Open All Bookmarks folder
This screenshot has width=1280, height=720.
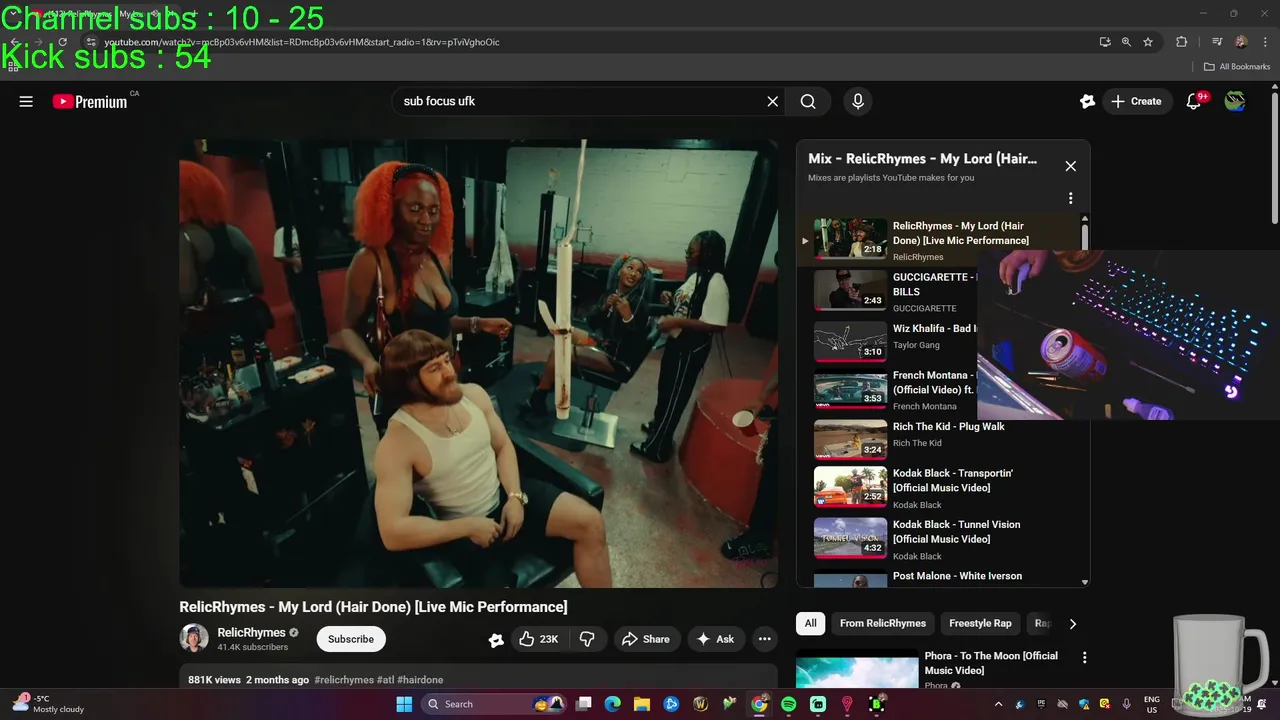(x=1236, y=67)
